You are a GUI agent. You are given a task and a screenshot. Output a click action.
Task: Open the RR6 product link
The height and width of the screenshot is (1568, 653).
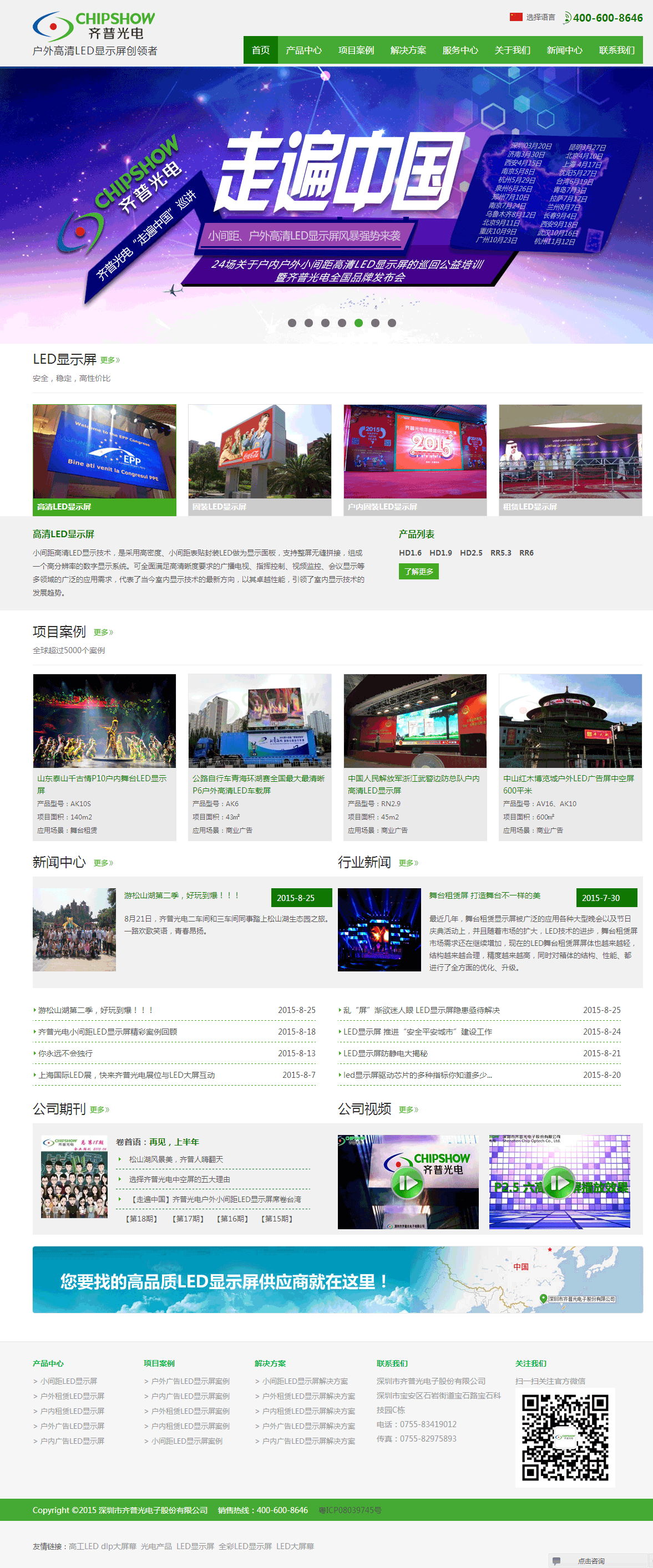tap(527, 553)
